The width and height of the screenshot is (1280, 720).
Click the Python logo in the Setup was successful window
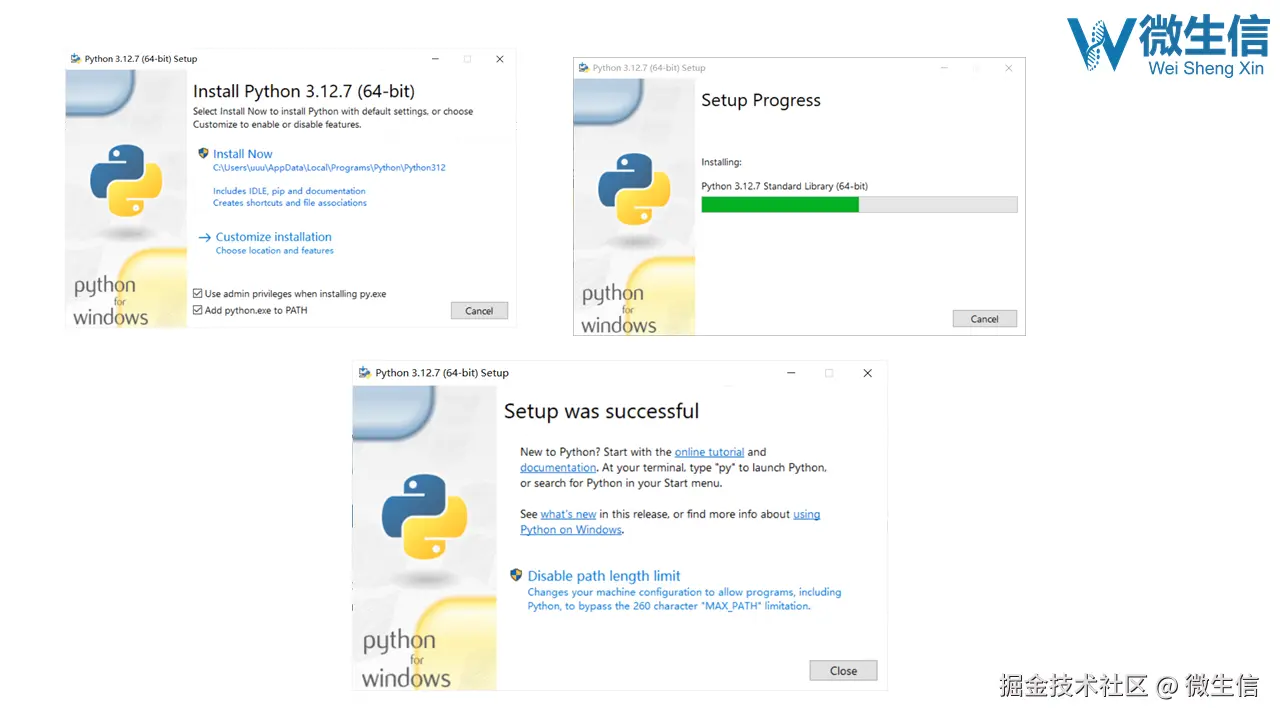(x=425, y=516)
